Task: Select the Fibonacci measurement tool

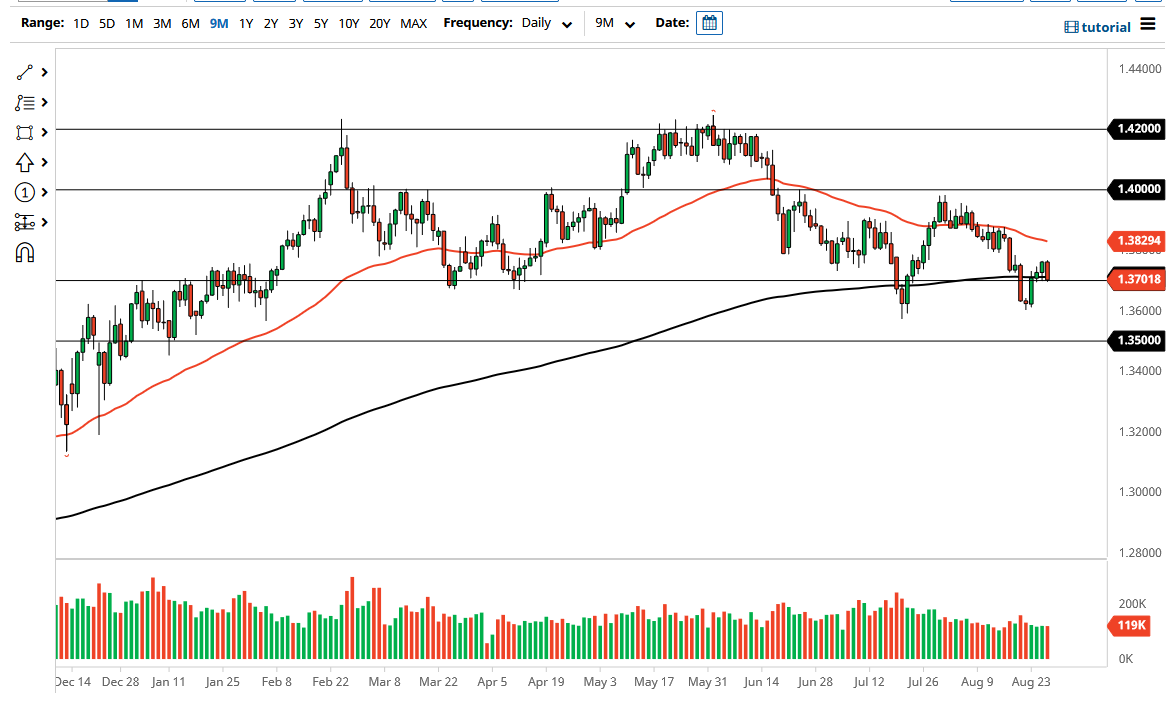Action: pos(25,222)
